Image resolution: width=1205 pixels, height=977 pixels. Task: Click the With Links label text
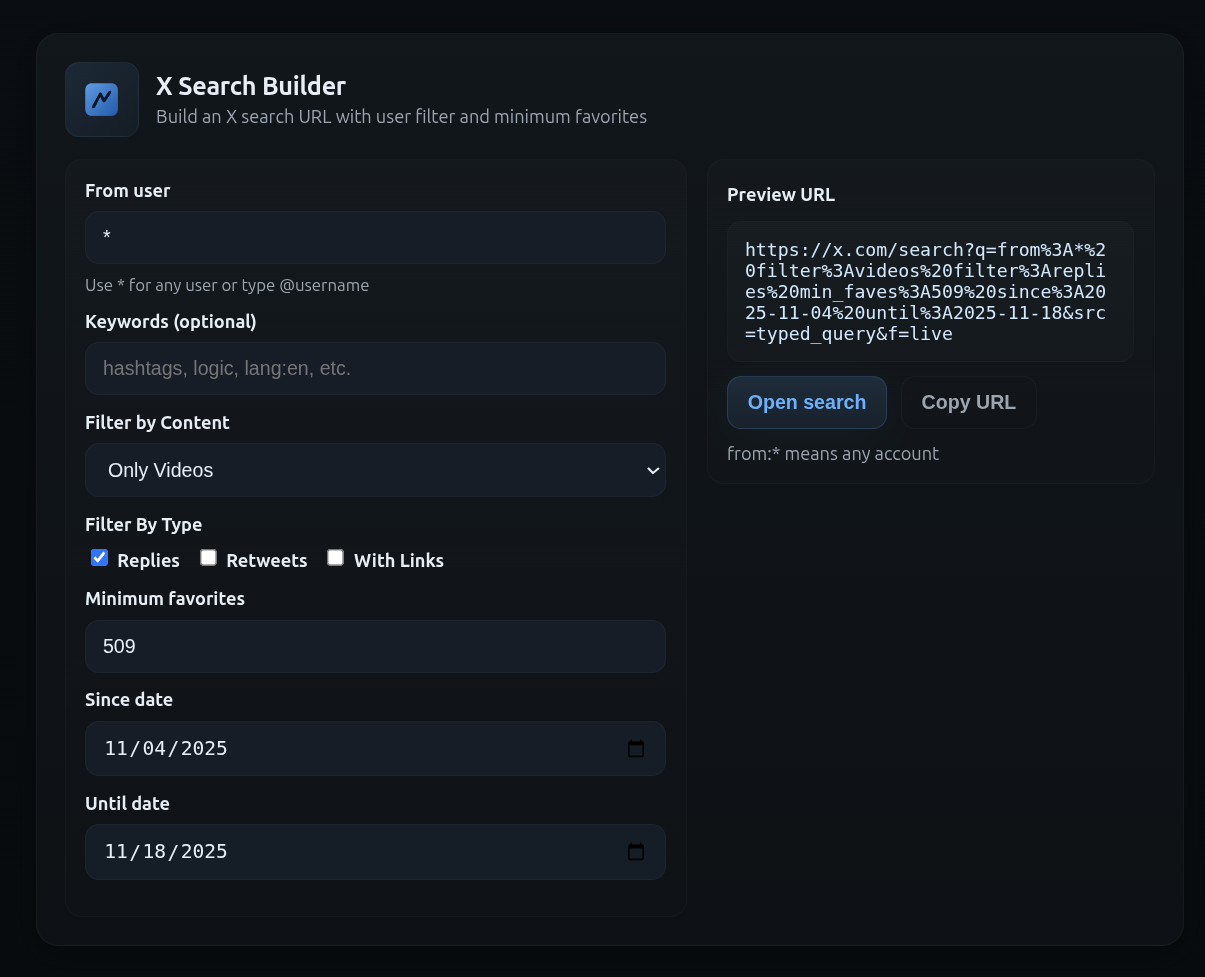[x=398, y=561]
